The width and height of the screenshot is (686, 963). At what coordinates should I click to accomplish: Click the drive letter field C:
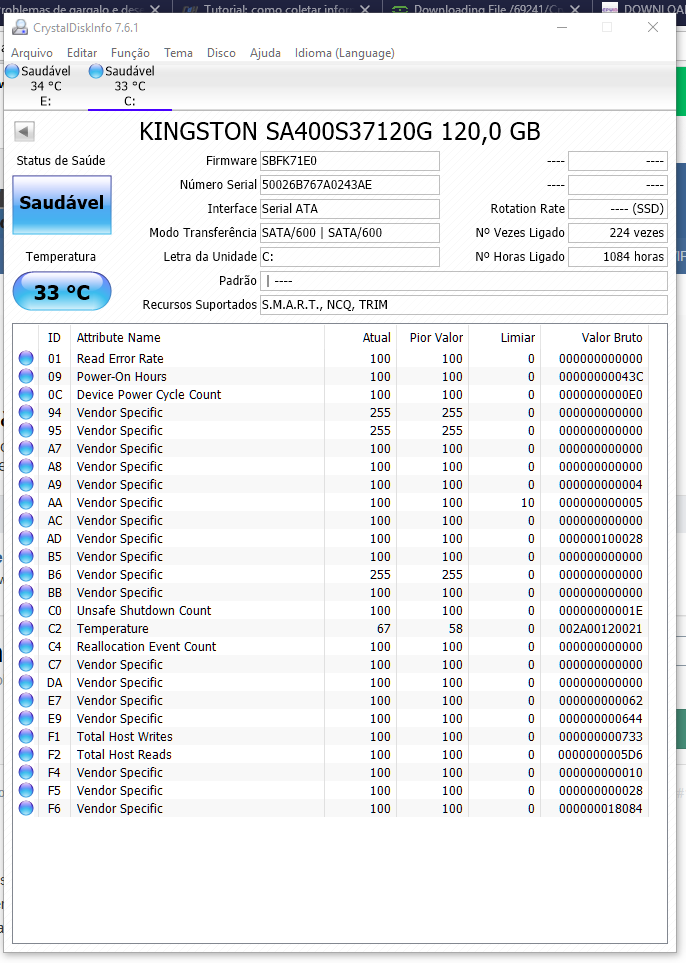350,257
